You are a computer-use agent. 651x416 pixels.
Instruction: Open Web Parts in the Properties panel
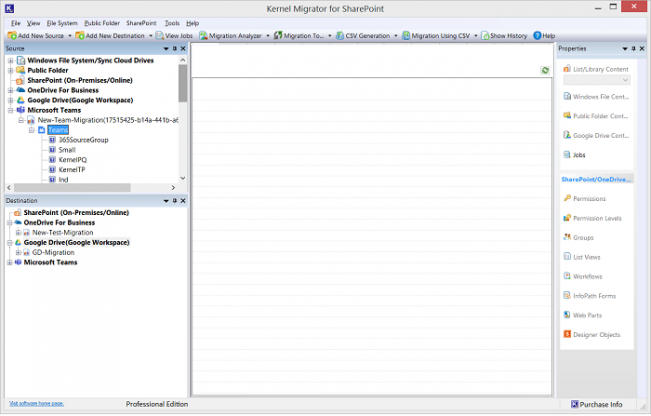587,315
